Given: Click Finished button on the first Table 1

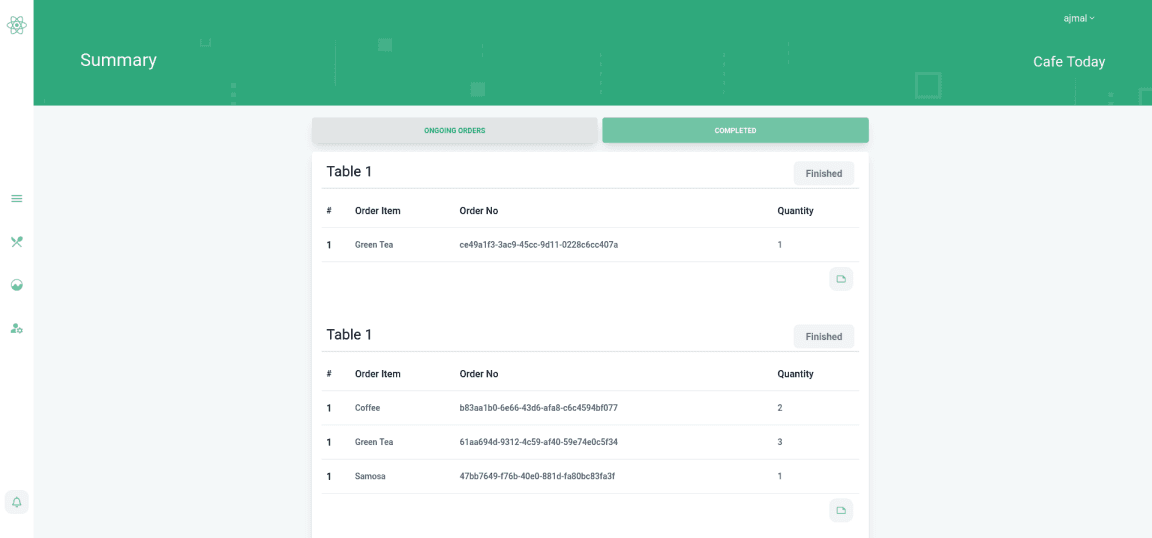Looking at the screenshot, I should tap(823, 174).
